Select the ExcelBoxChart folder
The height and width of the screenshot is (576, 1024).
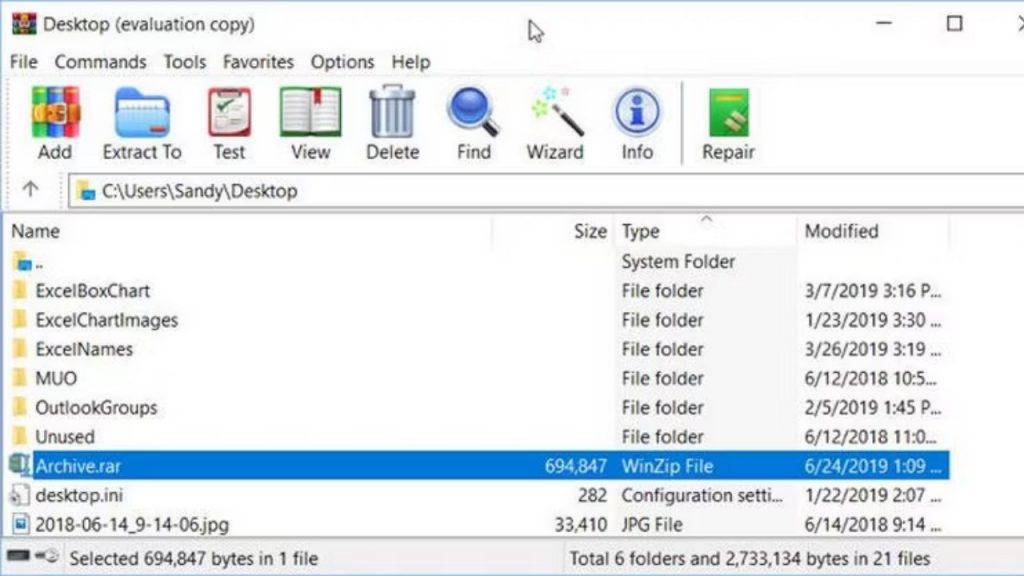tap(92, 291)
